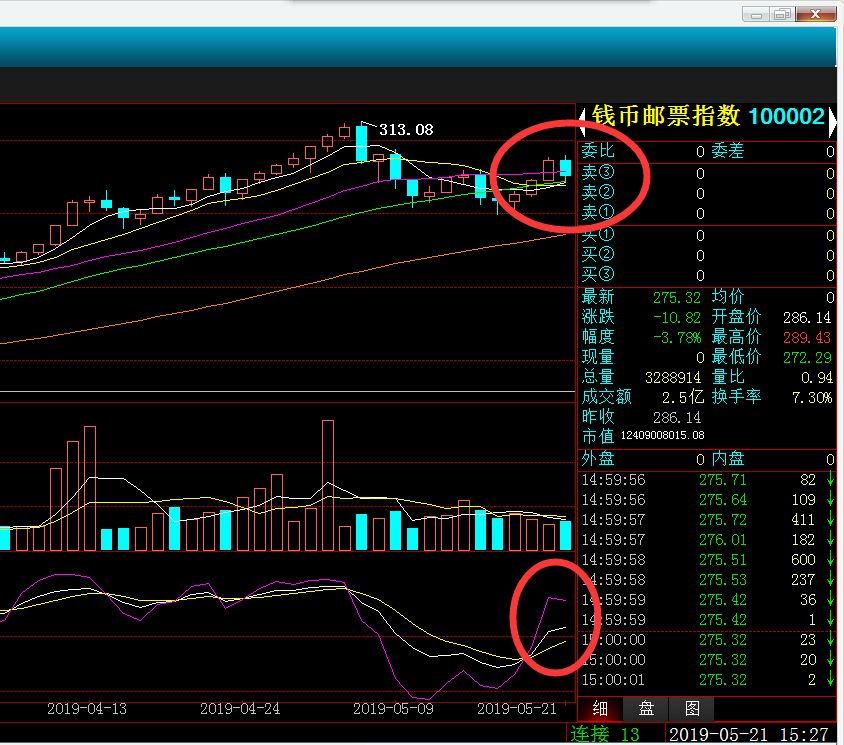Screen dimensions: 844x745
Task: Select opening price 286.14 beside 开盘价
Action: point(807,318)
